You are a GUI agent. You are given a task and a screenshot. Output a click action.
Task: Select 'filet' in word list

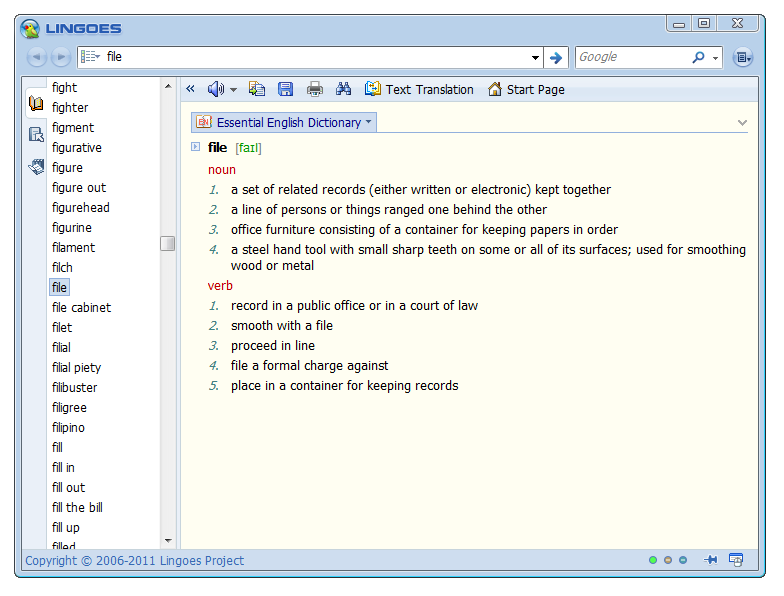pyautogui.click(x=62, y=328)
